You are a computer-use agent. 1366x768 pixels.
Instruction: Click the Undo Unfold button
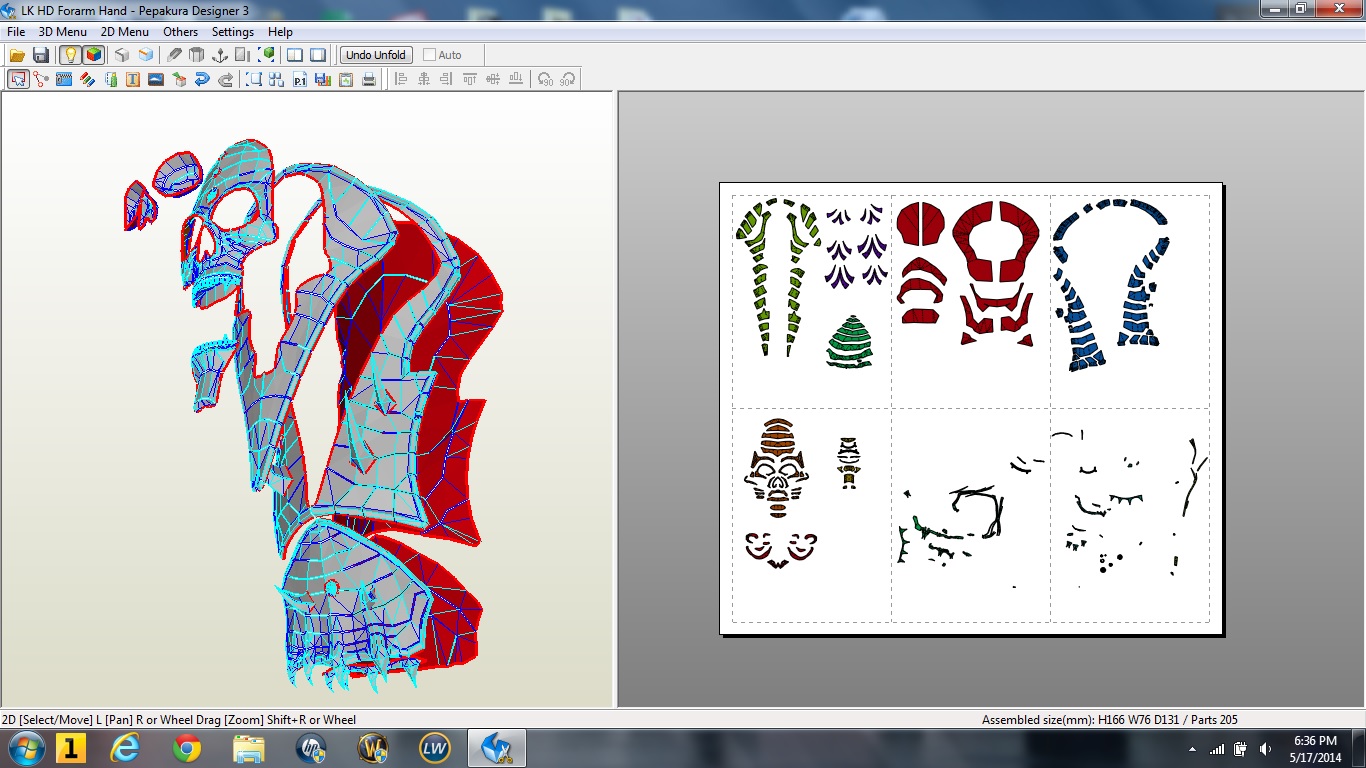[376, 55]
